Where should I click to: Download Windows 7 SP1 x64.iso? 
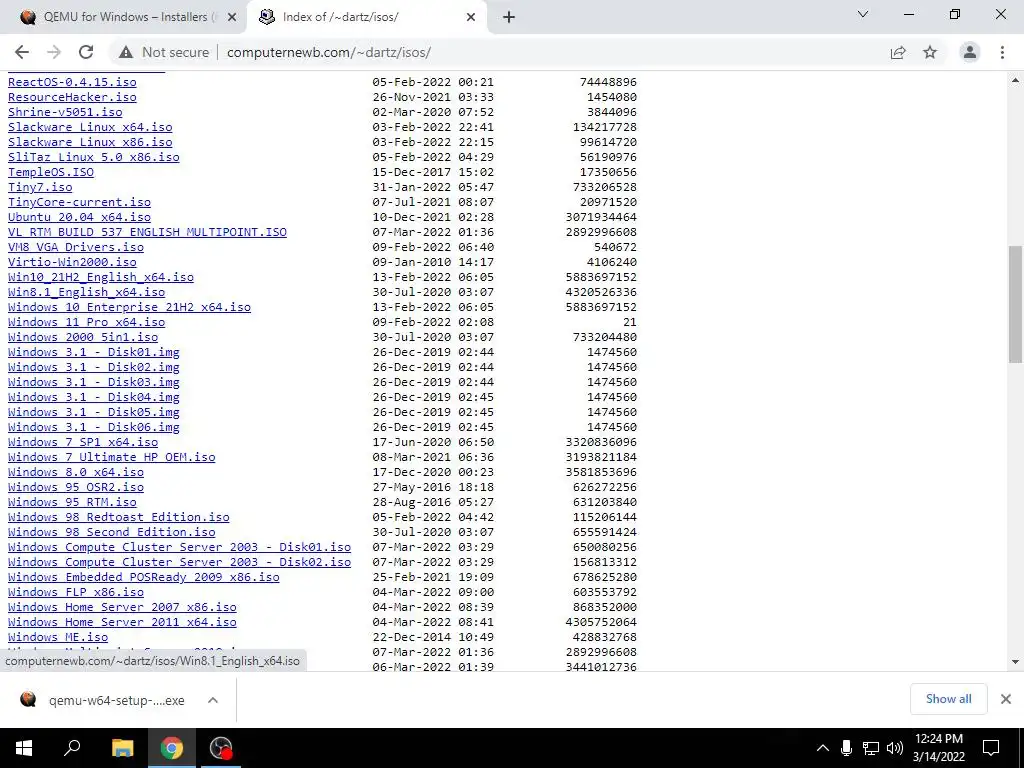[x=83, y=443]
